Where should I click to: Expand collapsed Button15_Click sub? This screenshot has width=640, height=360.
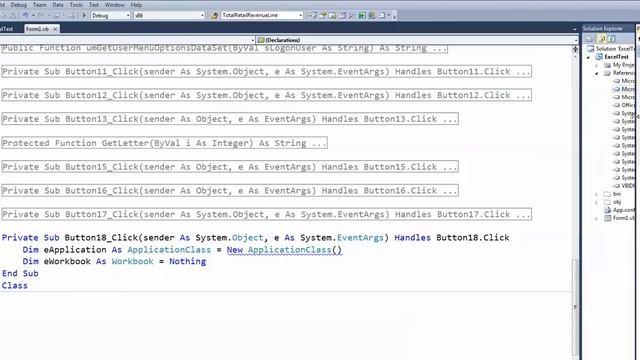230,167
